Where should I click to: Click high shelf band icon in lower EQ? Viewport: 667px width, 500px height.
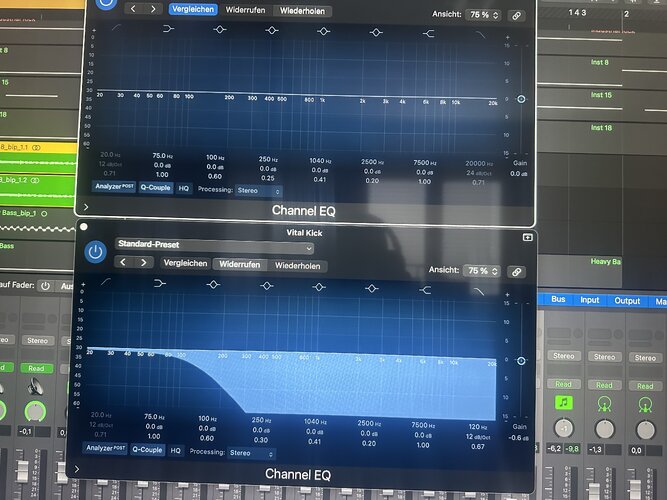click(x=425, y=290)
